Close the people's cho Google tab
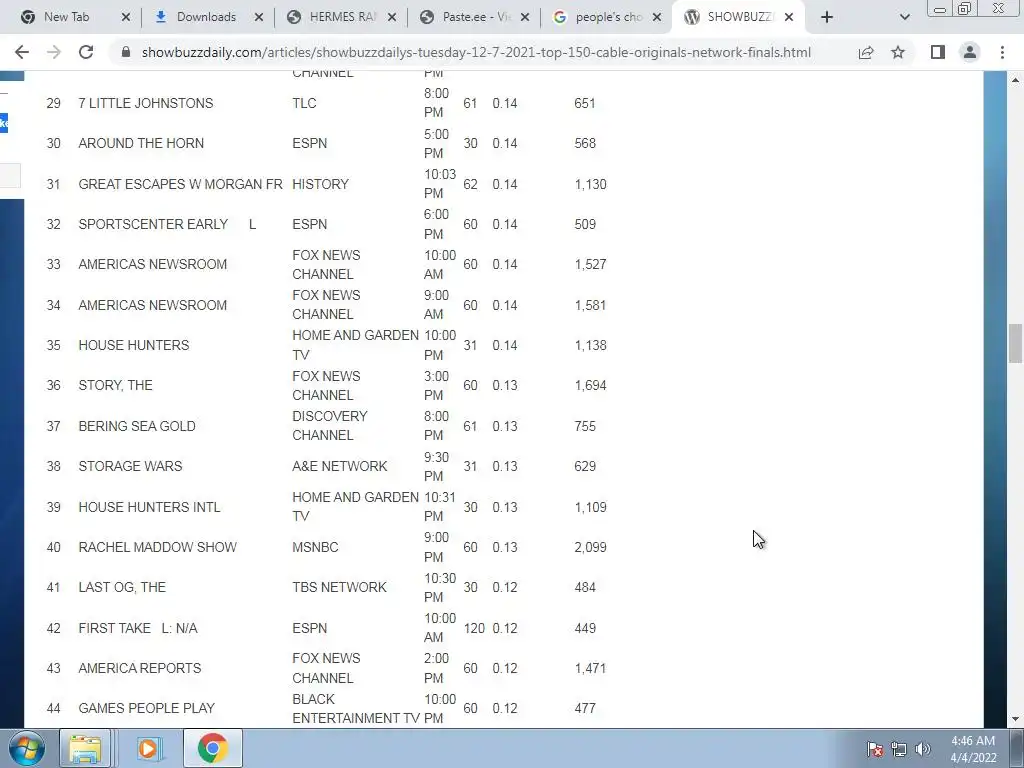Image resolution: width=1024 pixels, height=768 pixels. (658, 17)
